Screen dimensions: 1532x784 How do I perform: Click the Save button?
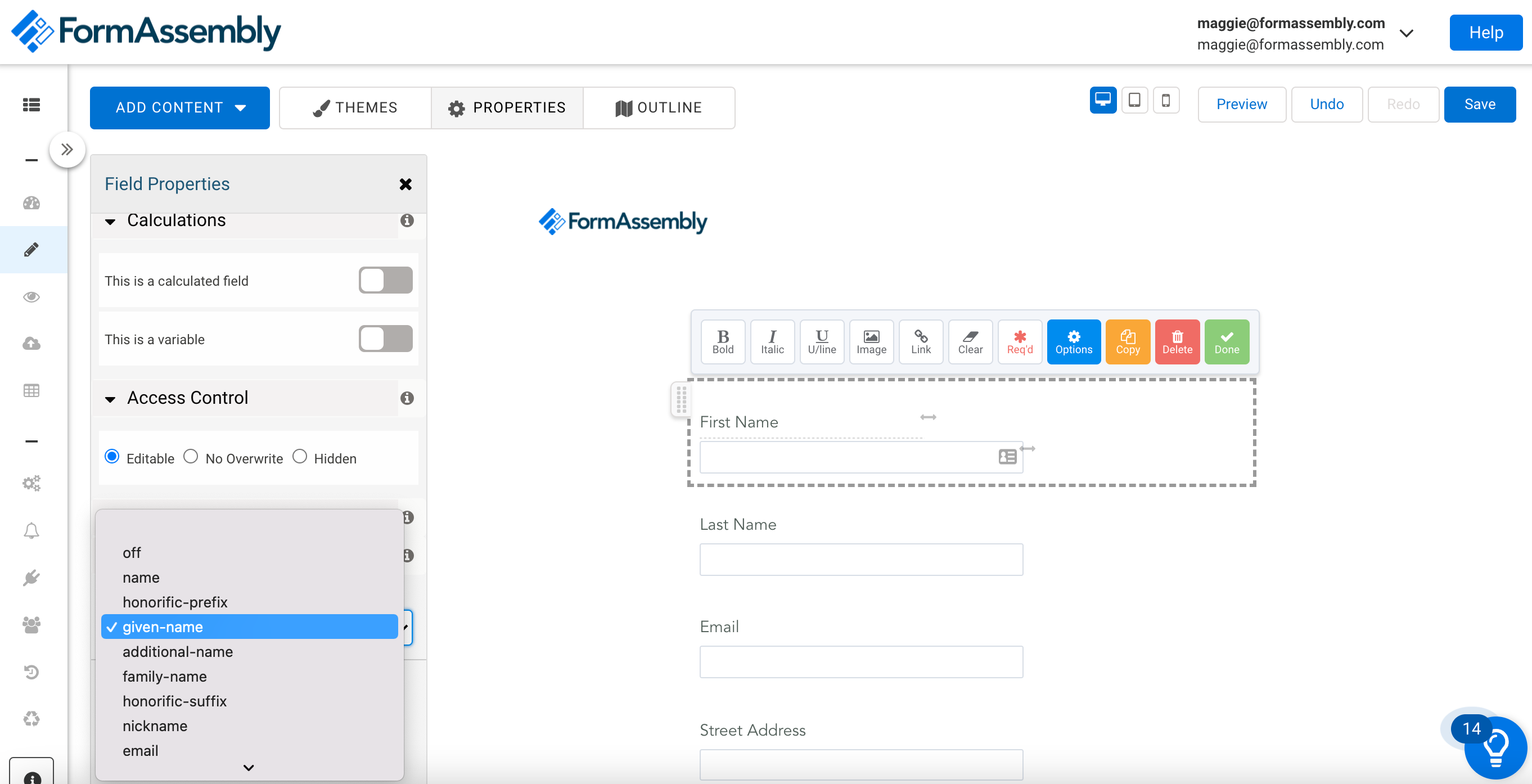pyautogui.click(x=1479, y=104)
